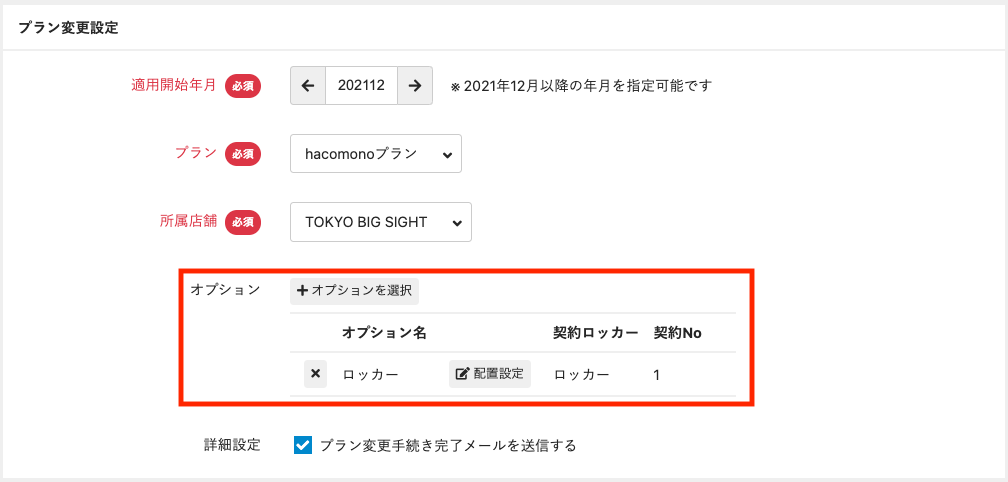Focus the 202112 year-month field
Screen dimensions: 1008x482
click(x=361, y=85)
